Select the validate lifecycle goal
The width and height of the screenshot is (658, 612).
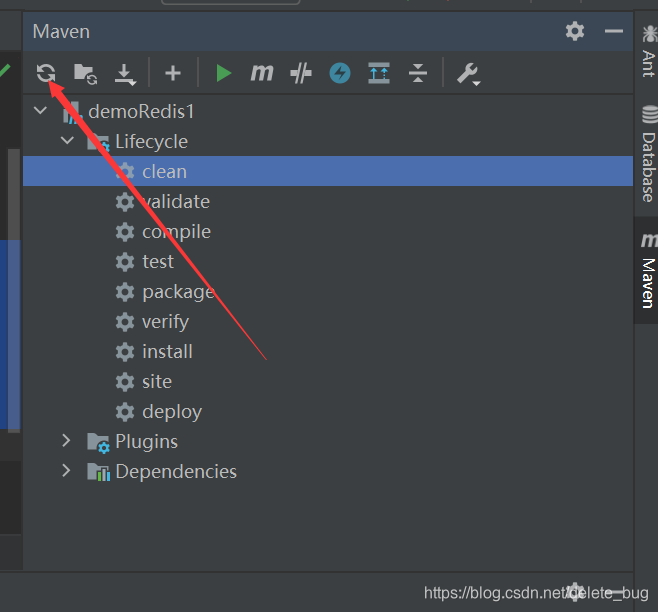(x=328, y=201)
